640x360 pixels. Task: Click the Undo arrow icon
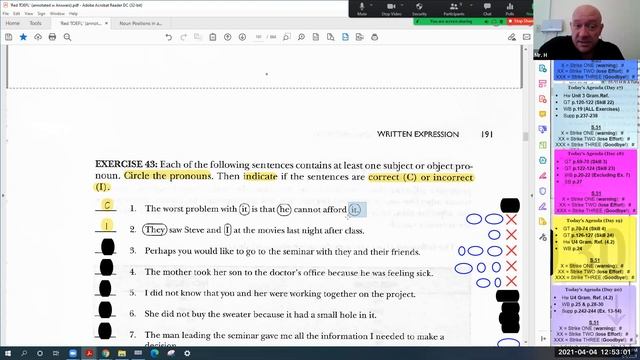(169, 37)
